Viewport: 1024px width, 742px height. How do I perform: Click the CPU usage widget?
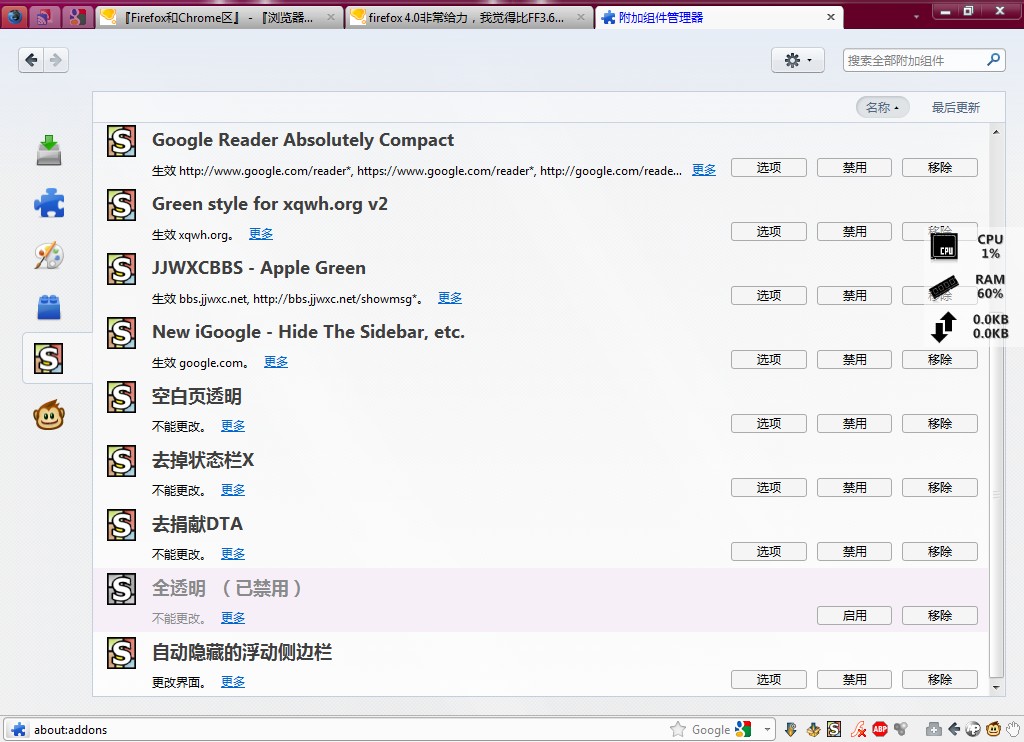[x=967, y=246]
